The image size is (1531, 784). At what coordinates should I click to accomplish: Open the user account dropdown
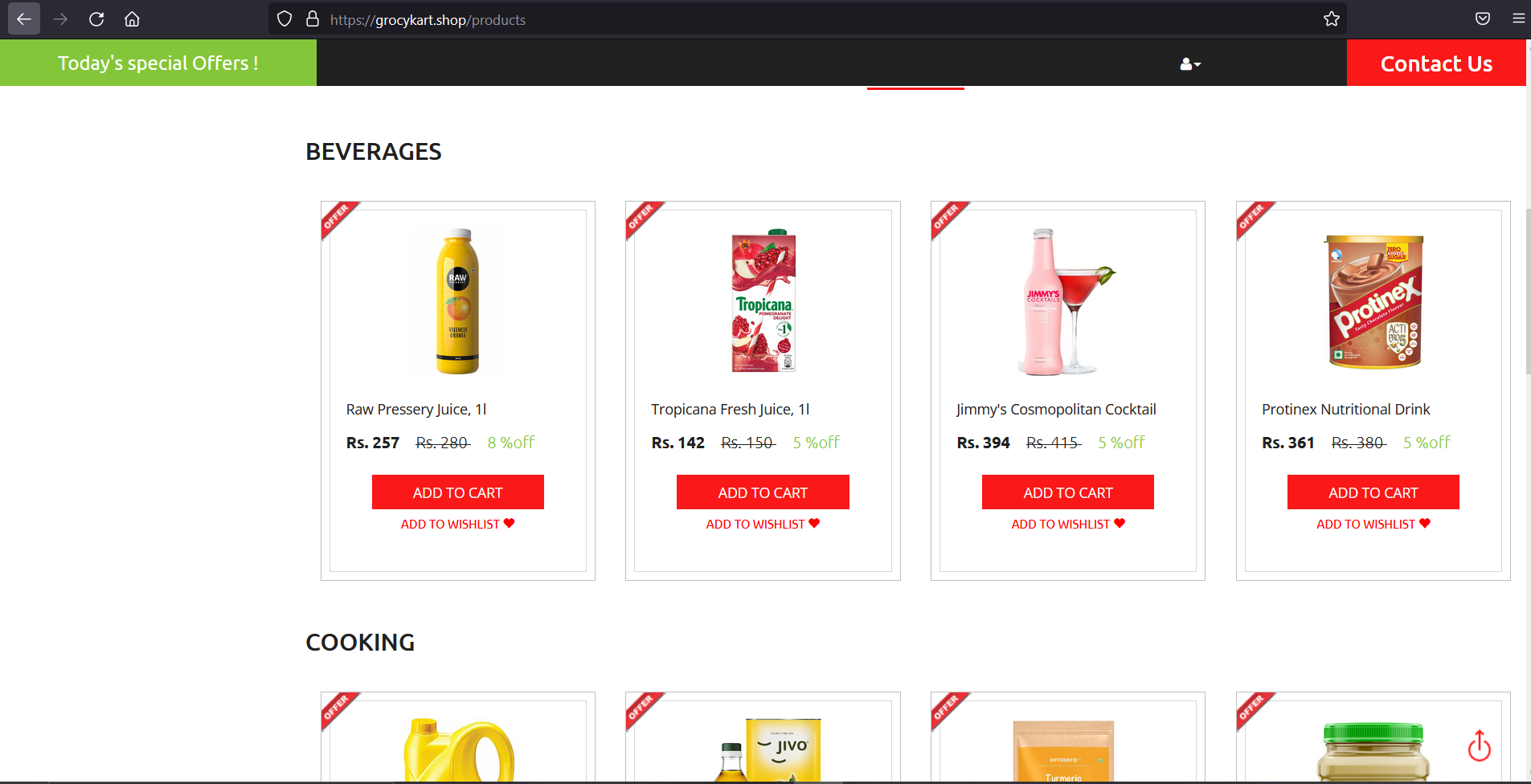pyautogui.click(x=1189, y=64)
